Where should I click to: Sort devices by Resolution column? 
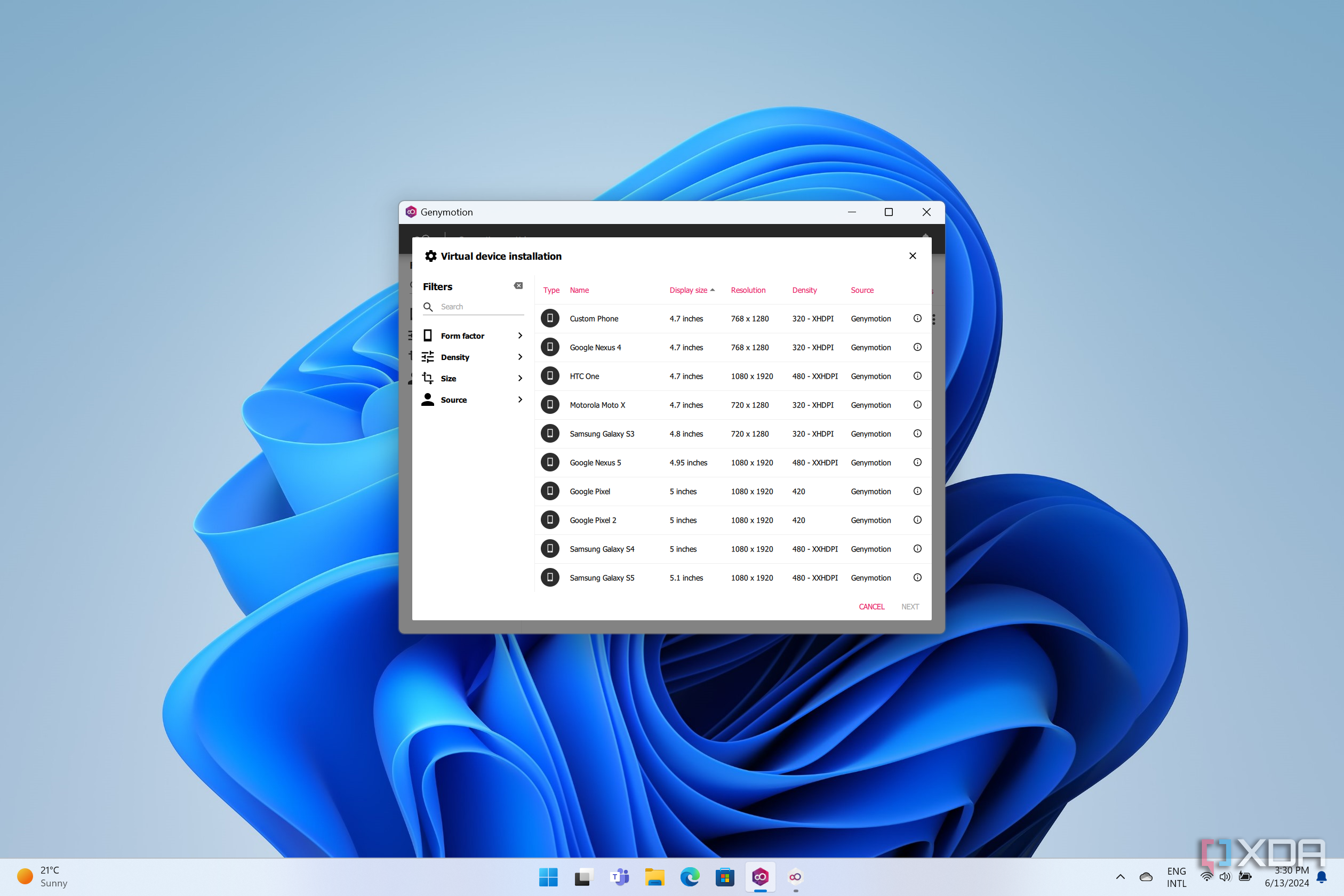pyautogui.click(x=748, y=290)
